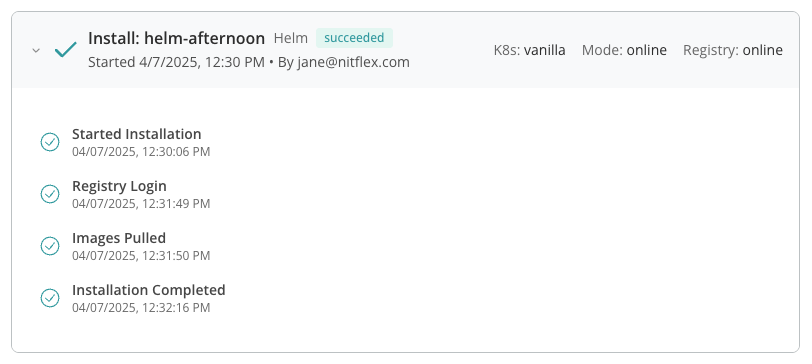
Task: Click the K8s: vanilla label
Action: click(529, 50)
